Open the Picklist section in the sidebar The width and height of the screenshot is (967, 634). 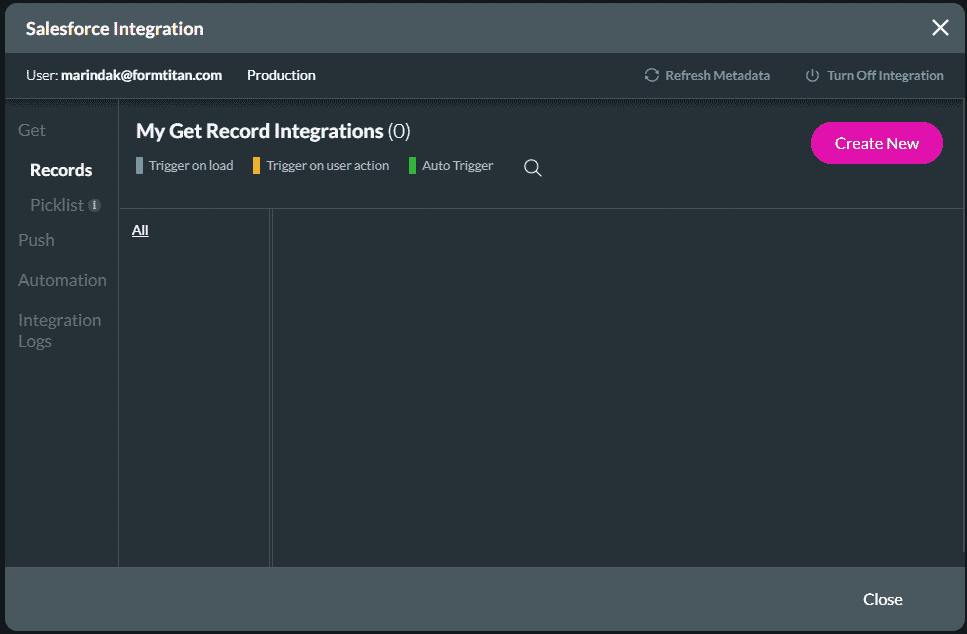click(55, 204)
